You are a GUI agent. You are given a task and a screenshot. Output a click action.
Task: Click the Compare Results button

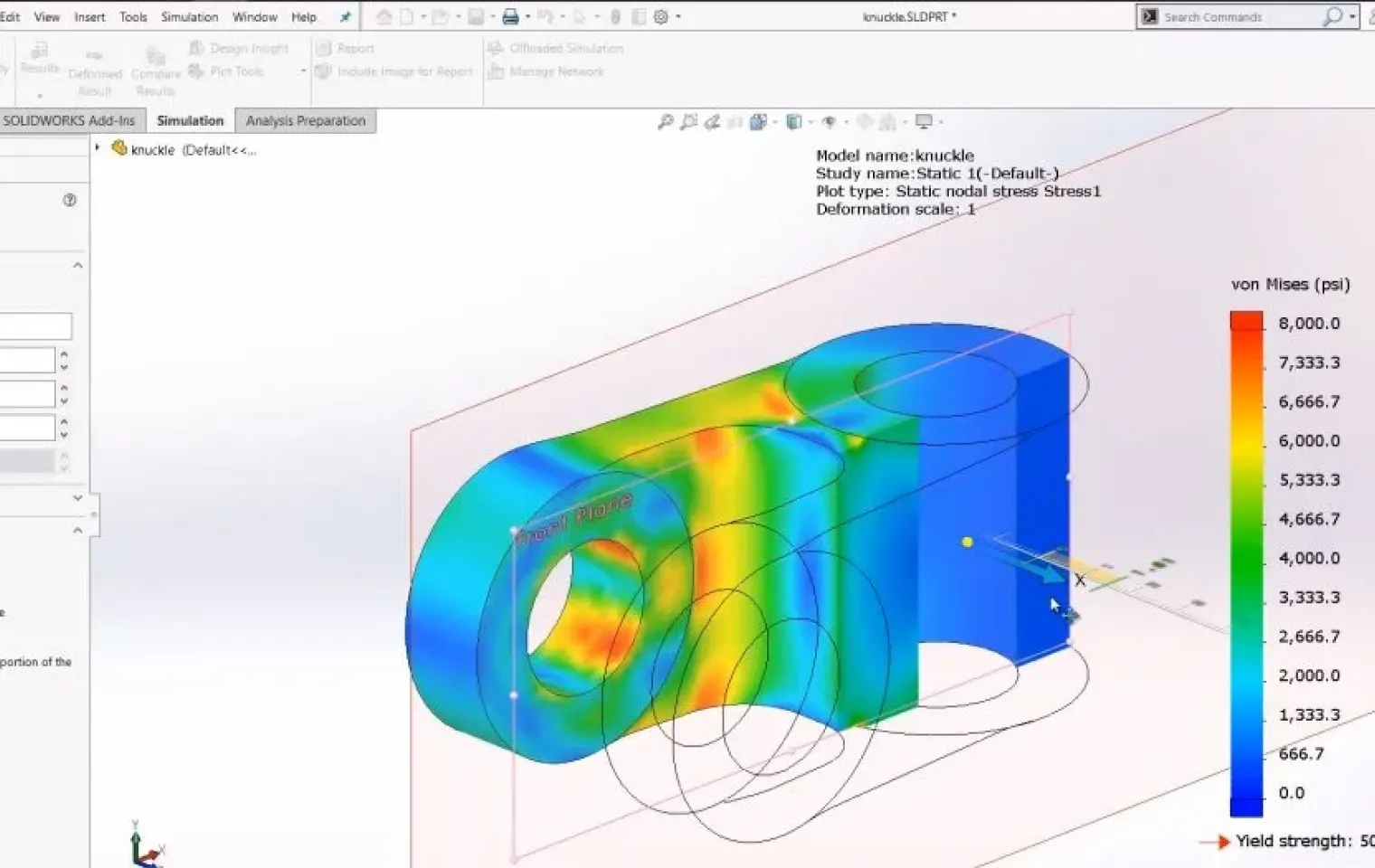coord(156,74)
